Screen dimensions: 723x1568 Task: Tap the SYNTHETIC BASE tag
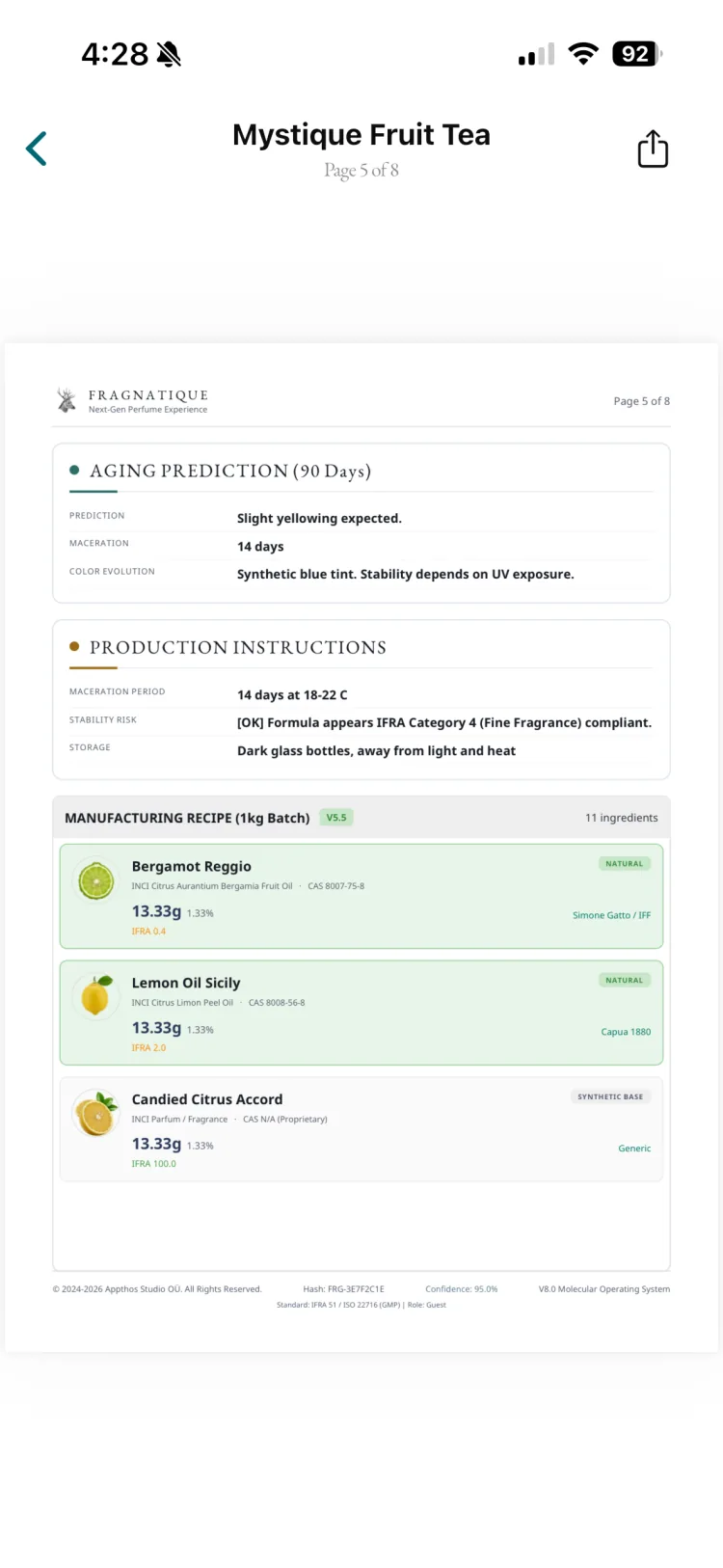pyautogui.click(x=610, y=1096)
